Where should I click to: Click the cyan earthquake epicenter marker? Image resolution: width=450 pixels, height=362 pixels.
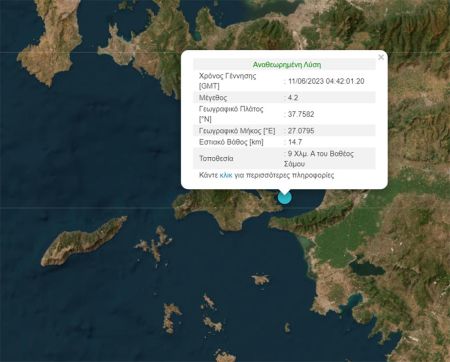pos(284,197)
